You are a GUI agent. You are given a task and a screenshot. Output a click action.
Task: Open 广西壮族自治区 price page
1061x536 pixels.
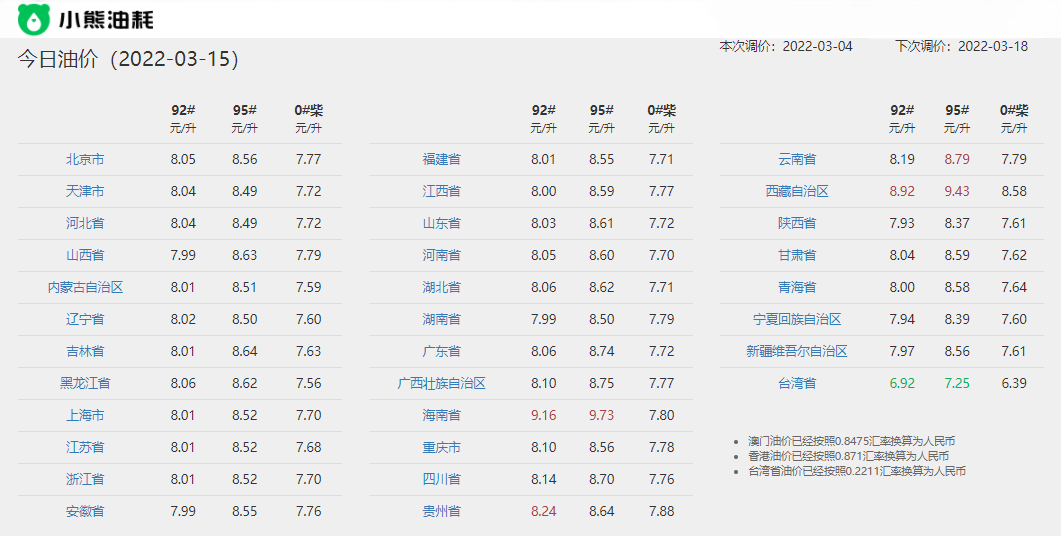(441, 383)
